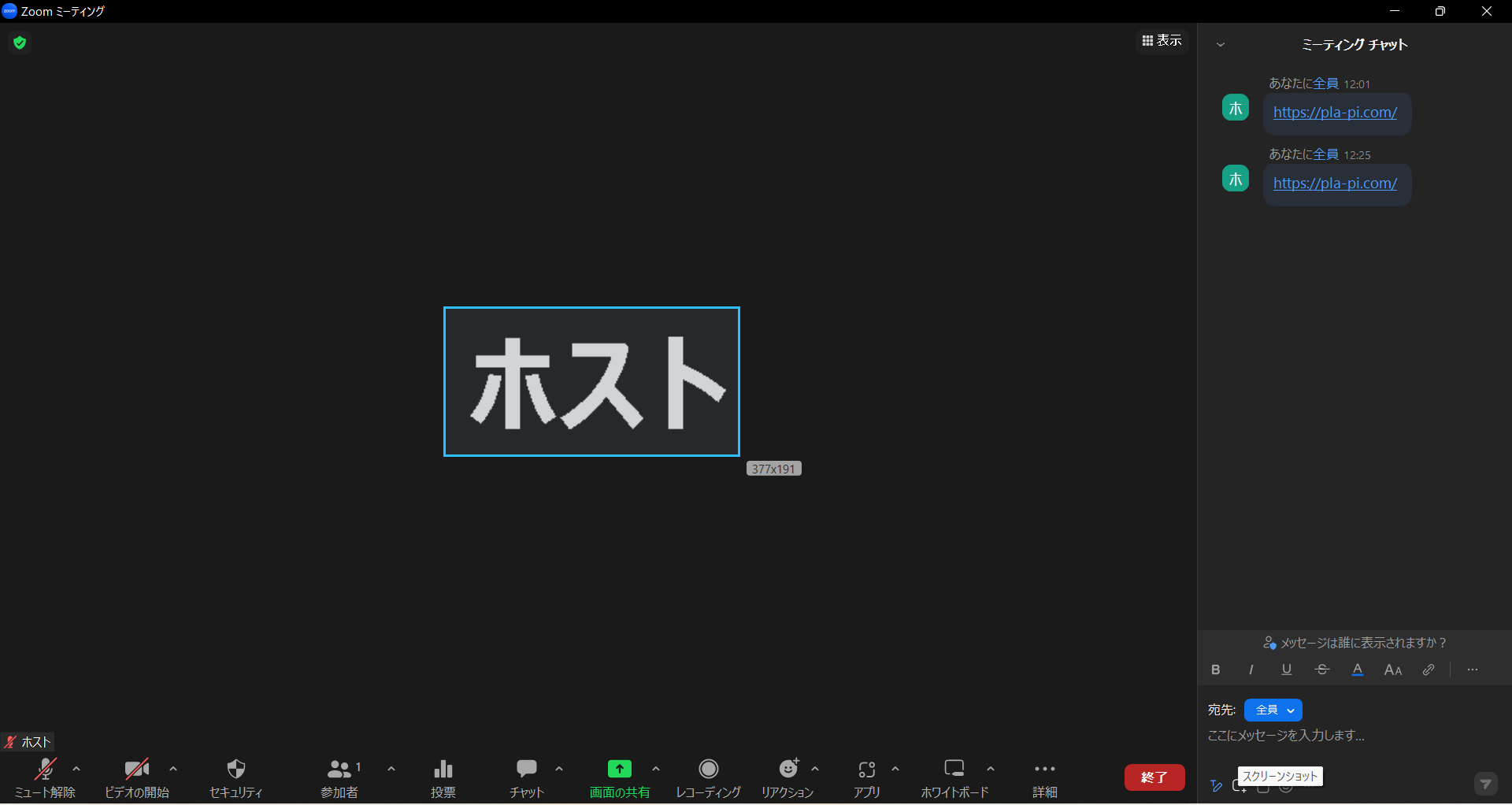Open the 表示 view menu
This screenshot has width=1512, height=805.
pos(1162,40)
